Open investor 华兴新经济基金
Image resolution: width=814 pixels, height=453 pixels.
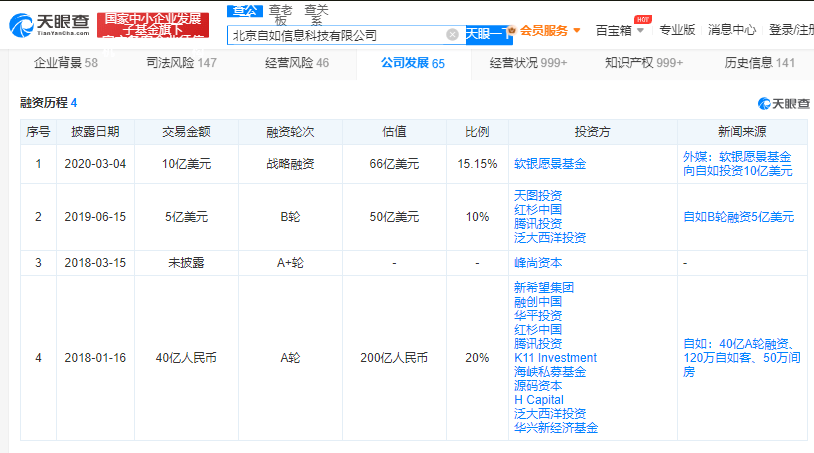[555, 428]
